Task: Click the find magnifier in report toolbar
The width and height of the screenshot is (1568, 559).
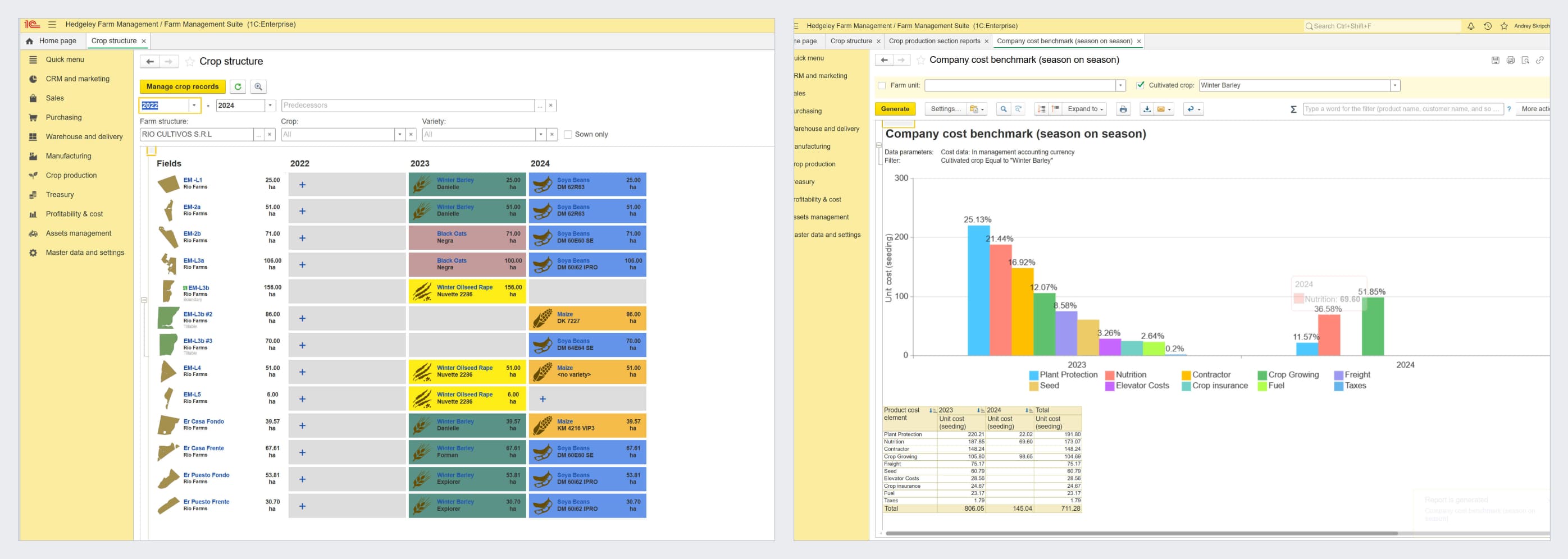Action: tap(1003, 109)
